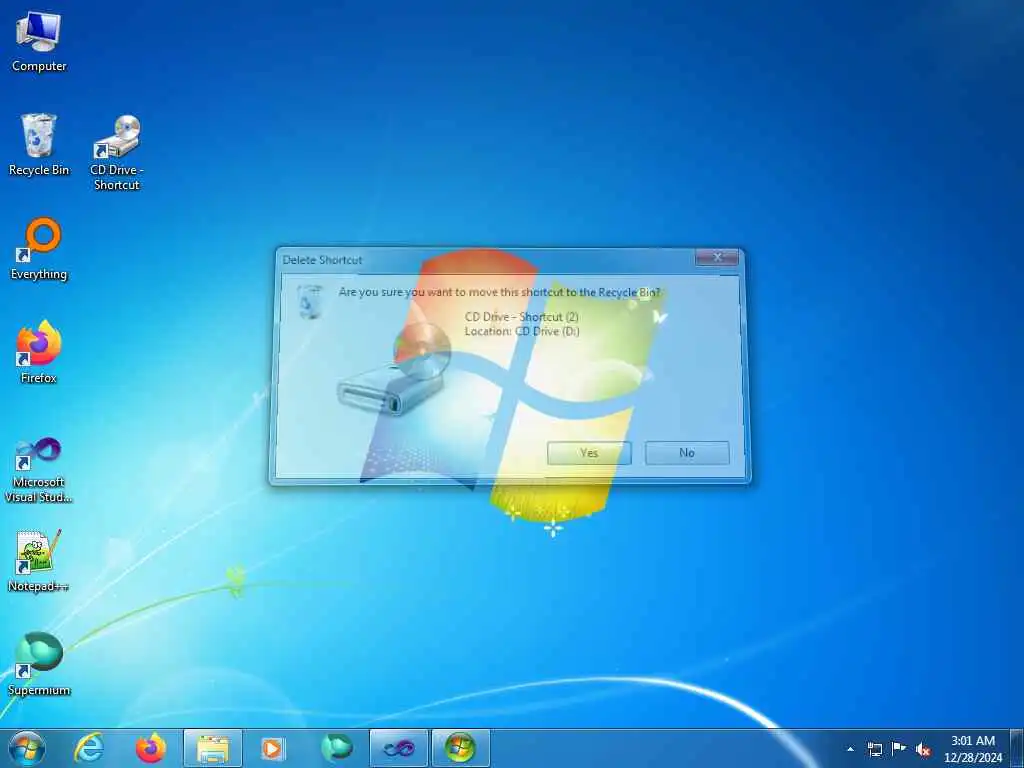Click the 'Location: CD Drive (D:)' text
Screen dimensions: 1024x768
click(x=522, y=331)
